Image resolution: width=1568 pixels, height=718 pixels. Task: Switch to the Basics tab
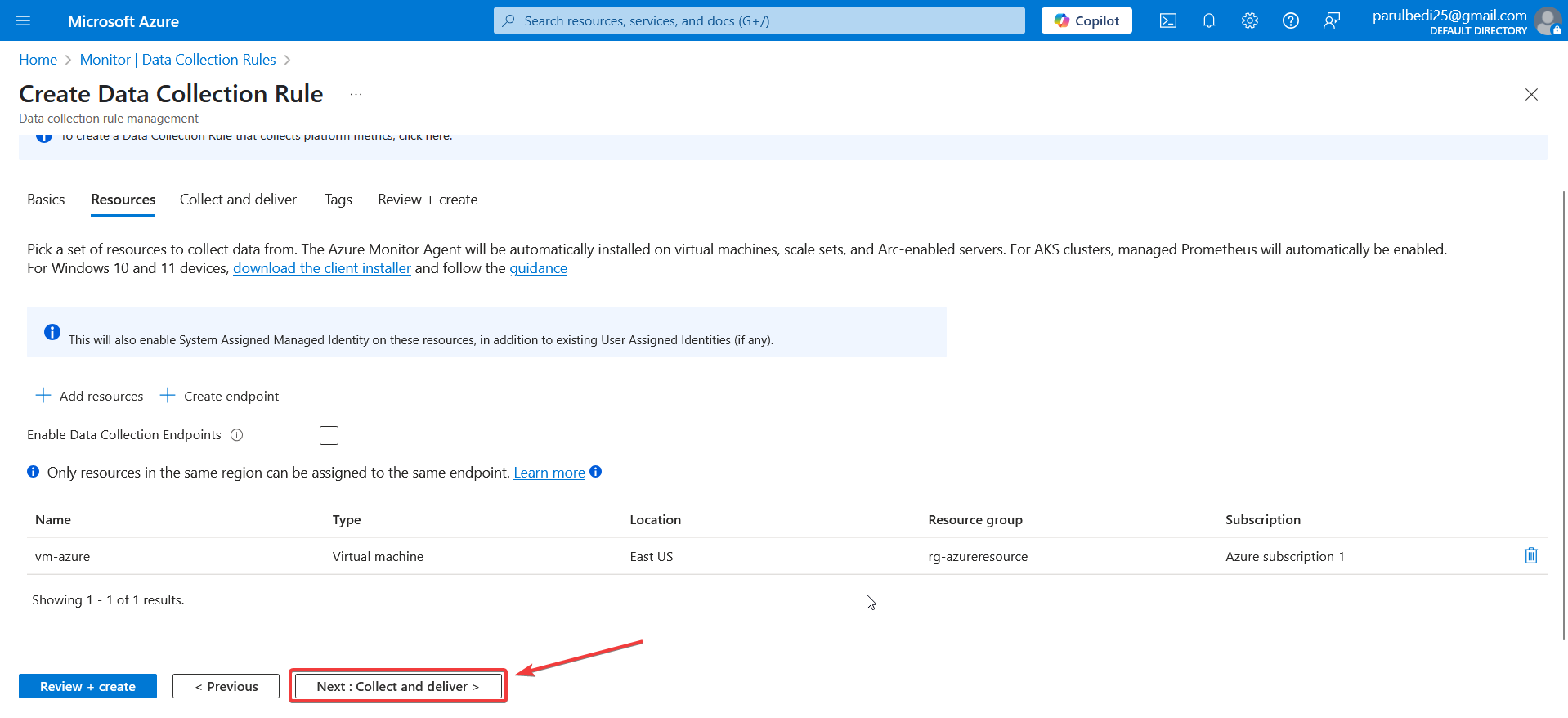pos(46,200)
